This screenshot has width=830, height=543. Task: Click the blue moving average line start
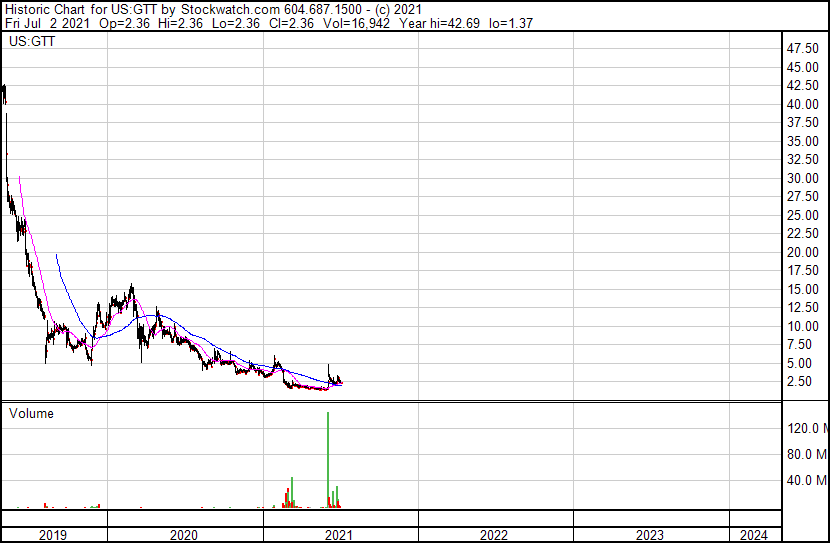(x=56, y=255)
